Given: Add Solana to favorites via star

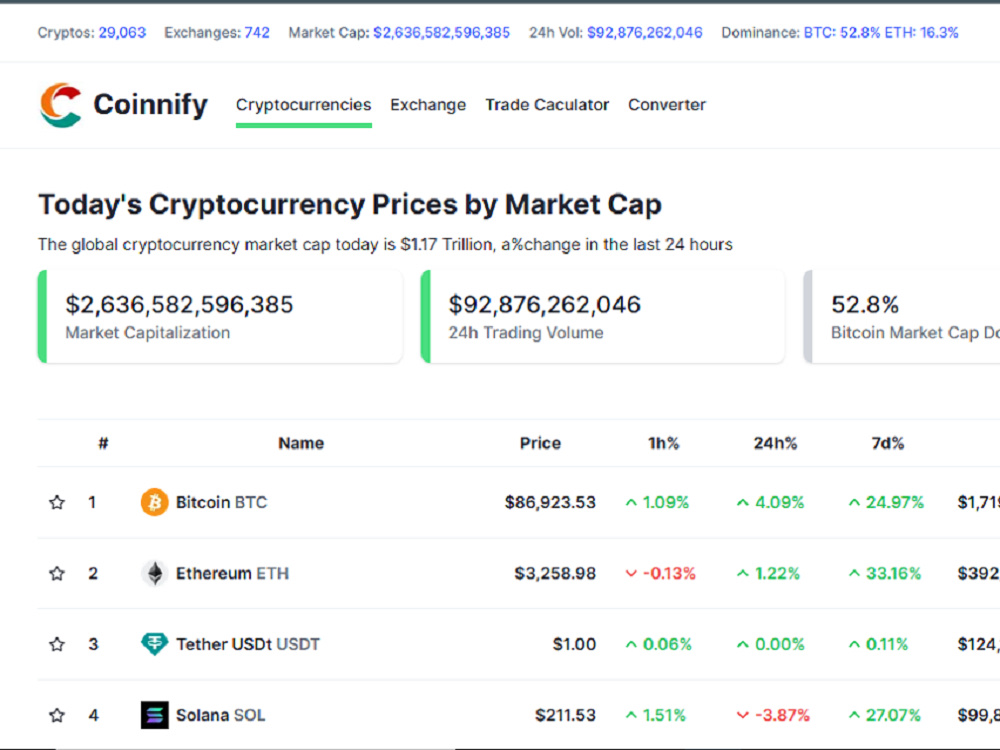Looking at the screenshot, I should point(57,715).
